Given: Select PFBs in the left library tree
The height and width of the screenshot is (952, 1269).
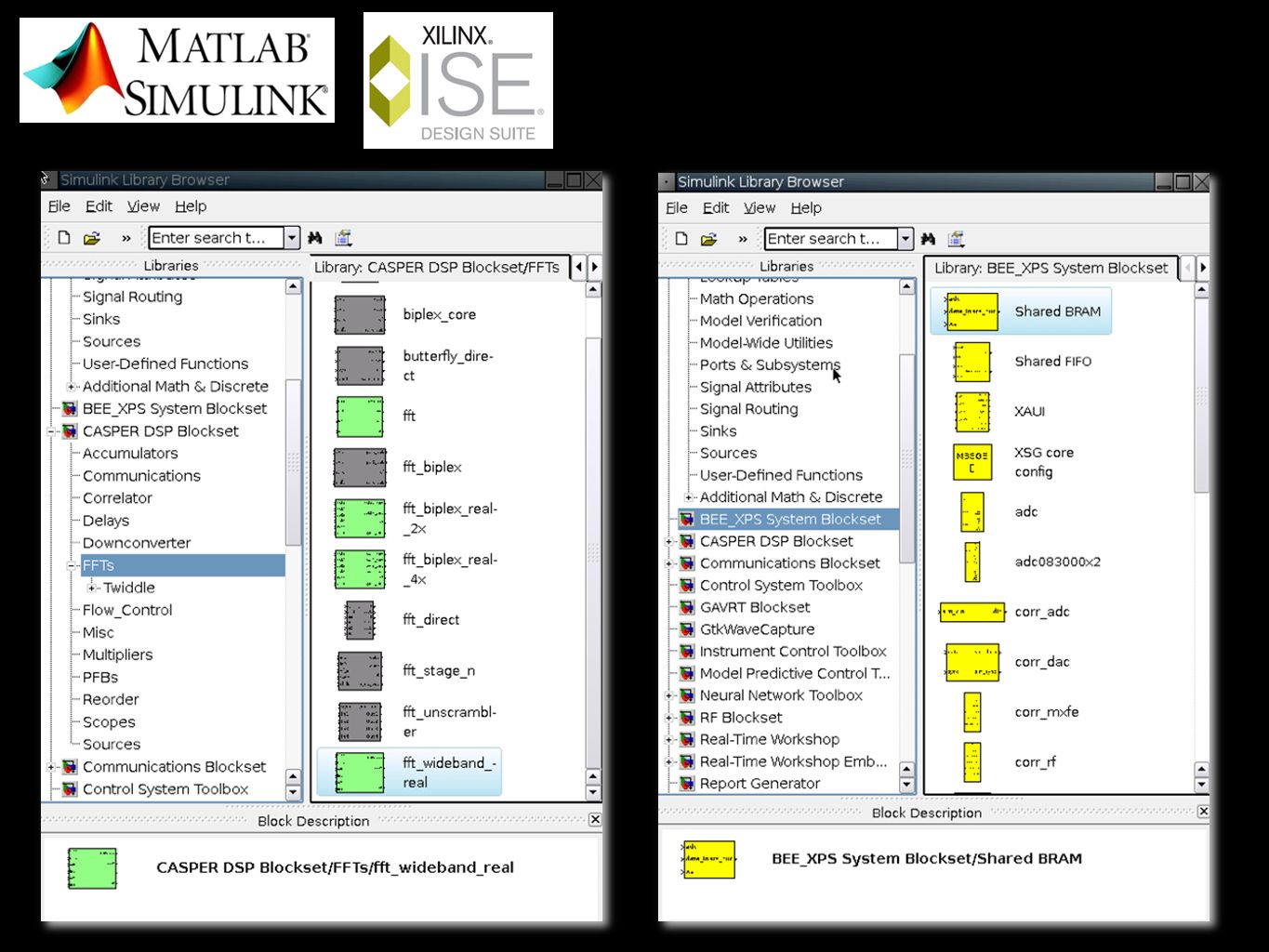Looking at the screenshot, I should tap(100, 678).
